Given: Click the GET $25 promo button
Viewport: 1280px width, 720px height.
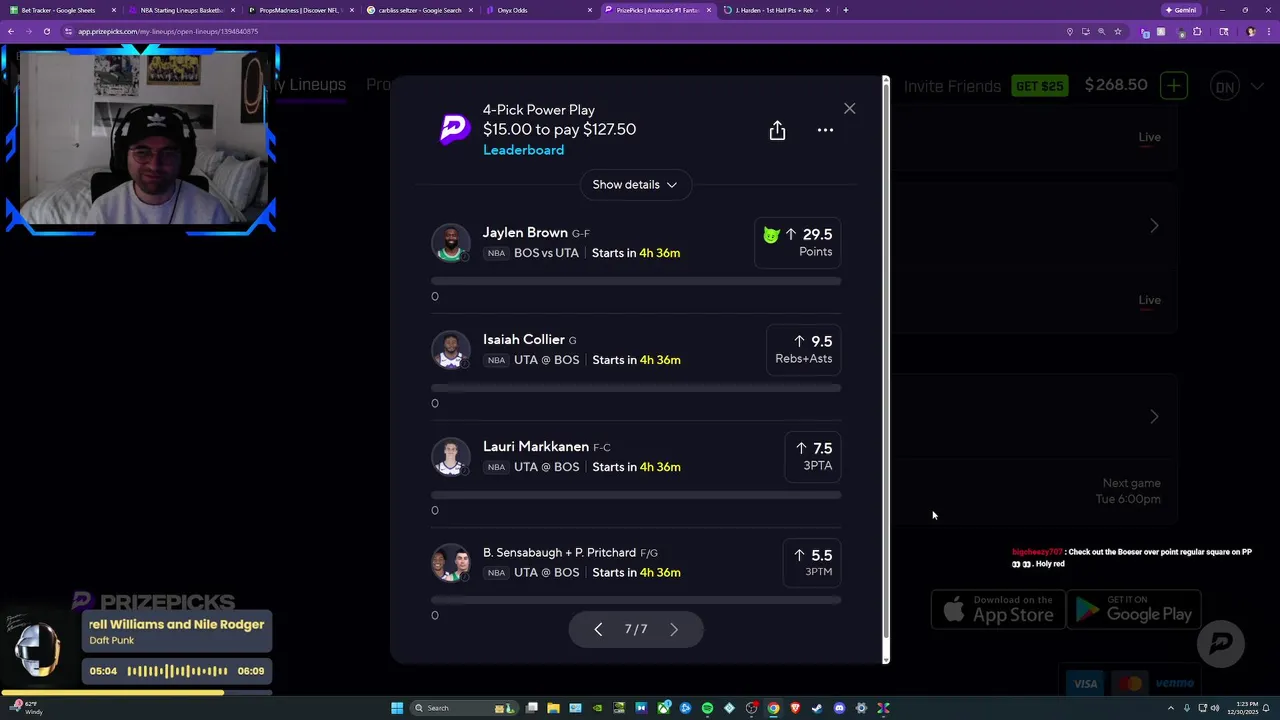Looking at the screenshot, I should [x=1039, y=86].
